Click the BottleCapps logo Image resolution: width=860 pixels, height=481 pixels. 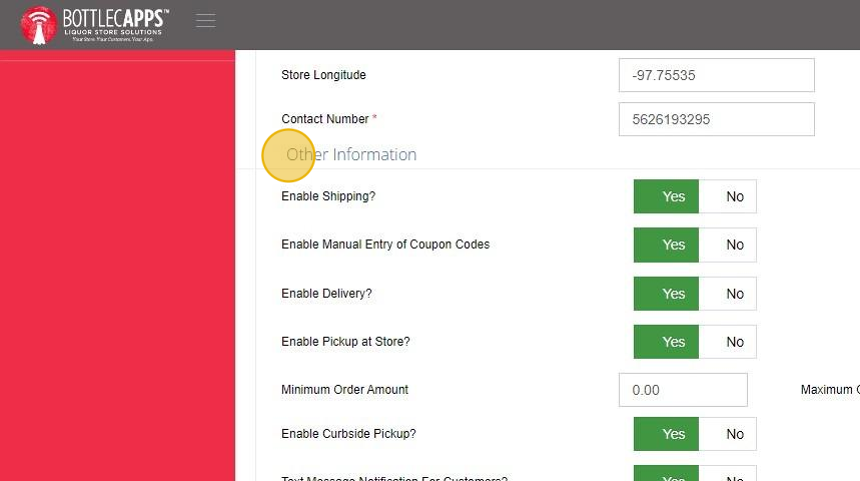pos(94,25)
